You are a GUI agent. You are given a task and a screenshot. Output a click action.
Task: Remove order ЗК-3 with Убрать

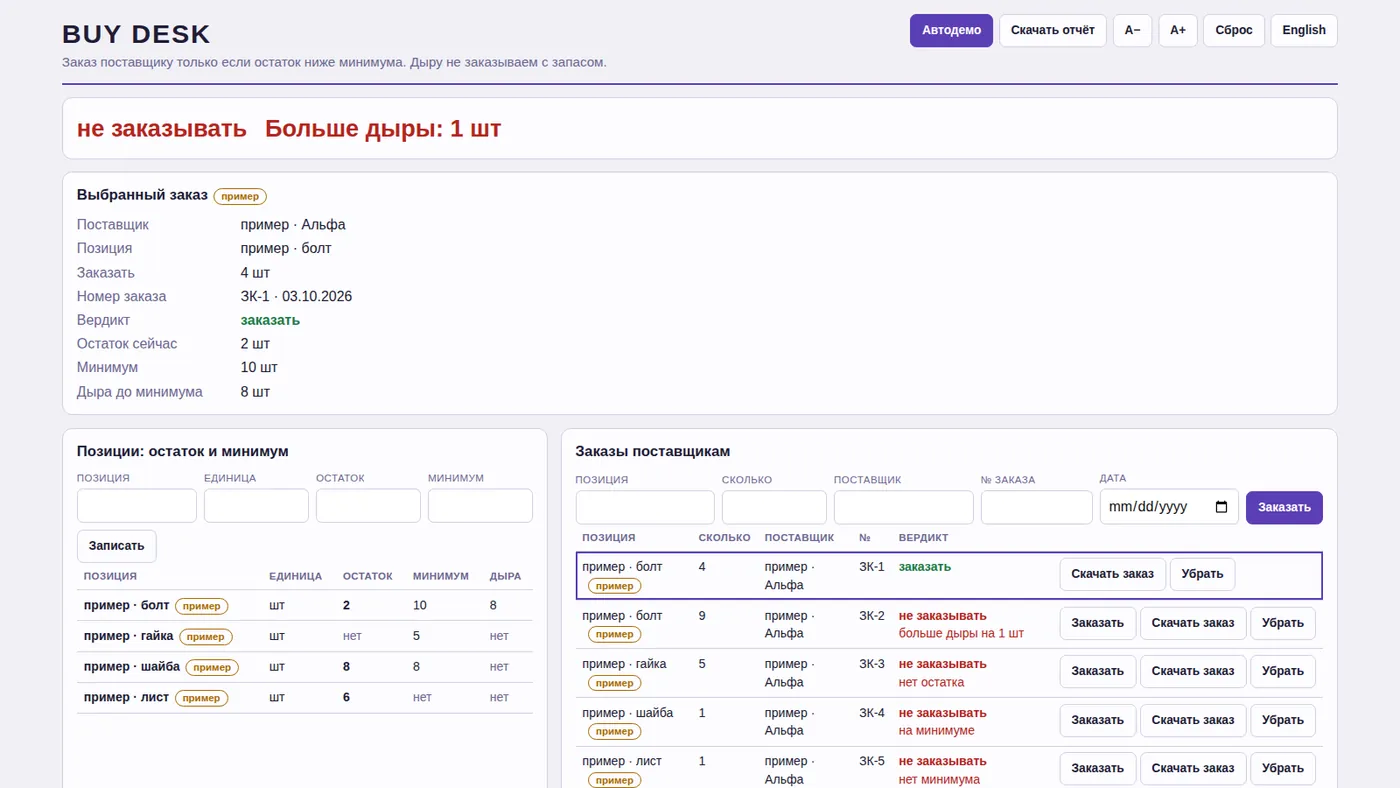[x=1283, y=671]
